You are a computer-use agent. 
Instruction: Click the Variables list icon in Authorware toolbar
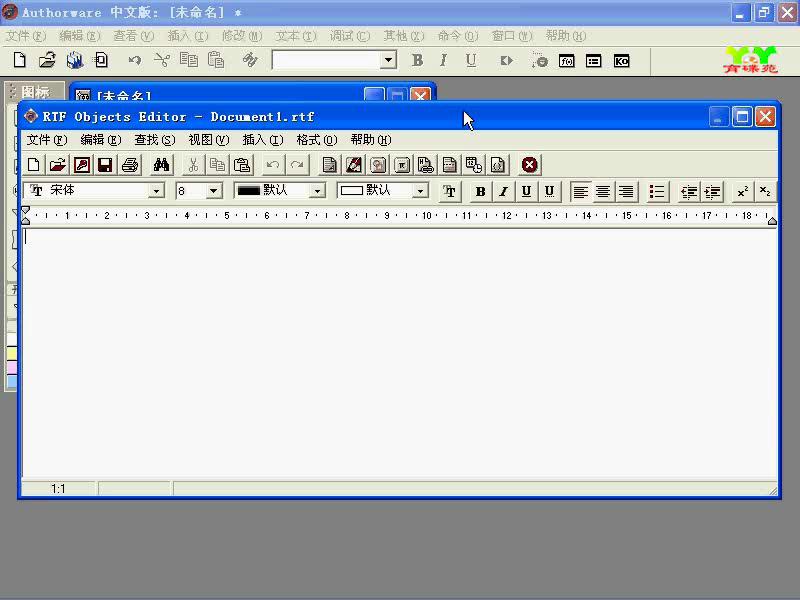[x=593, y=61]
